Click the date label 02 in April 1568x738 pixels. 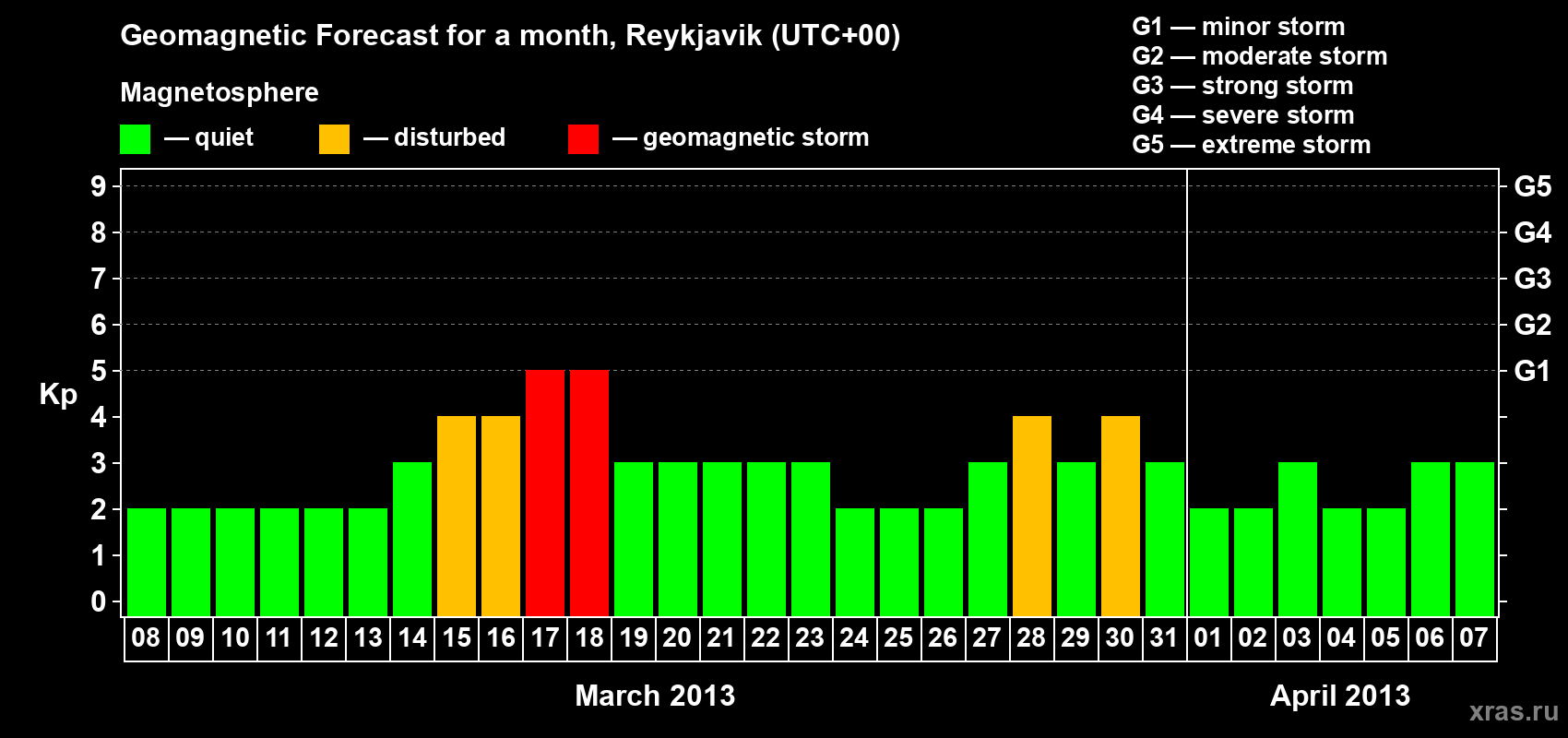pyautogui.click(x=1253, y=637)
